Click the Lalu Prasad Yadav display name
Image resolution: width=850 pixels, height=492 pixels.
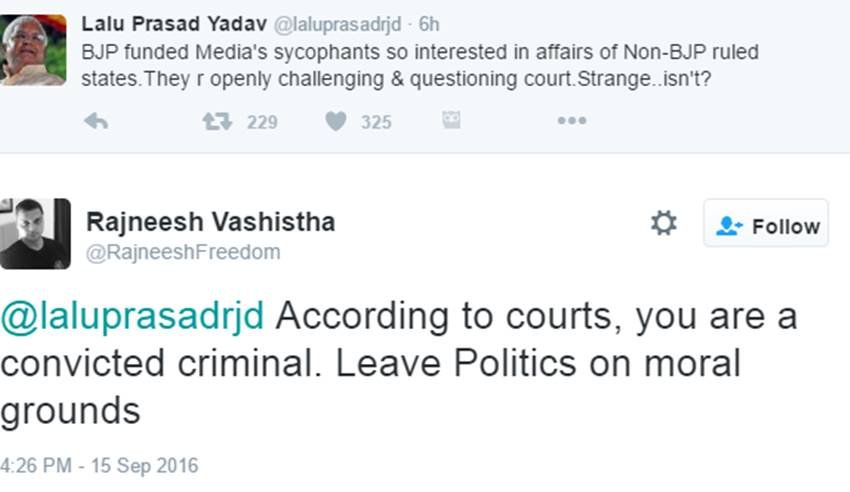click(161, 23)
